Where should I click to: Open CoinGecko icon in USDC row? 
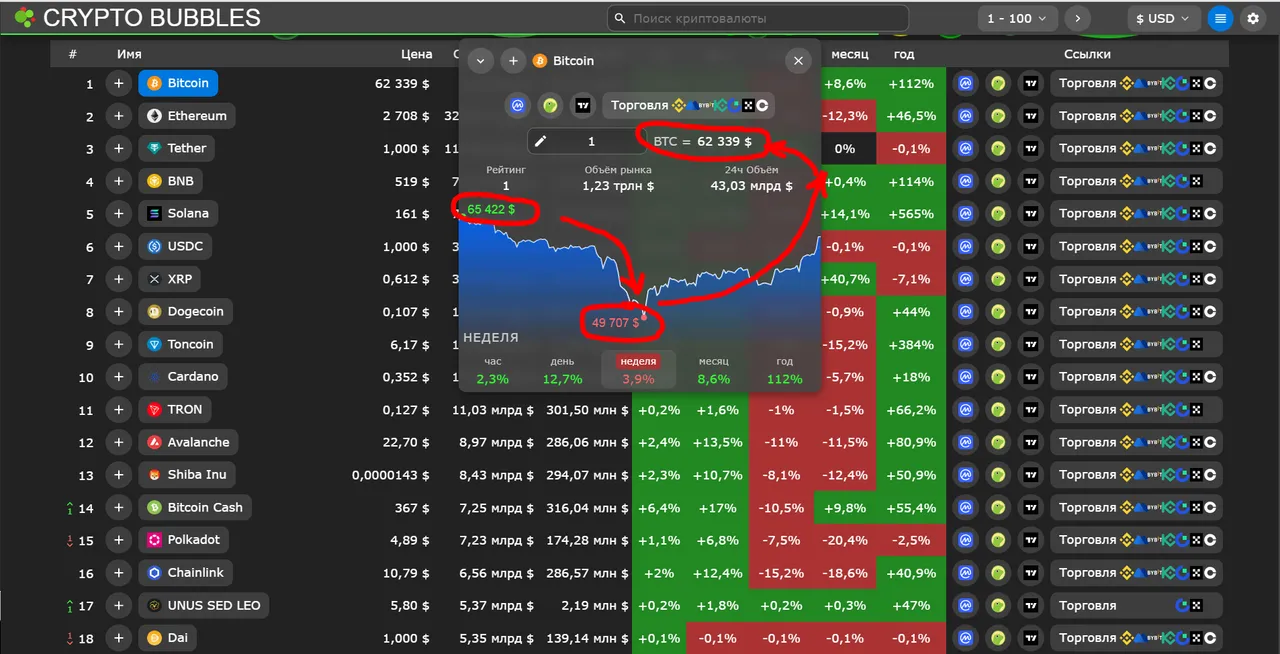(998, 246)
